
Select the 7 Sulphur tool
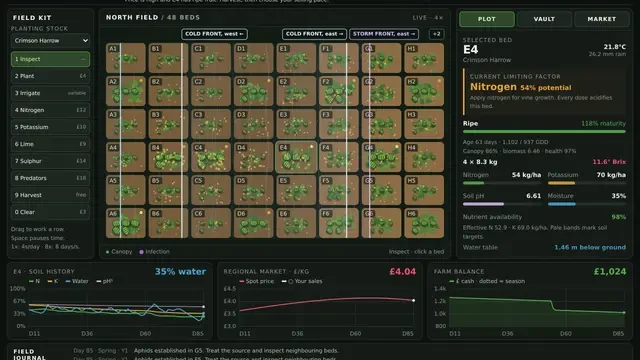click(50, 161)
